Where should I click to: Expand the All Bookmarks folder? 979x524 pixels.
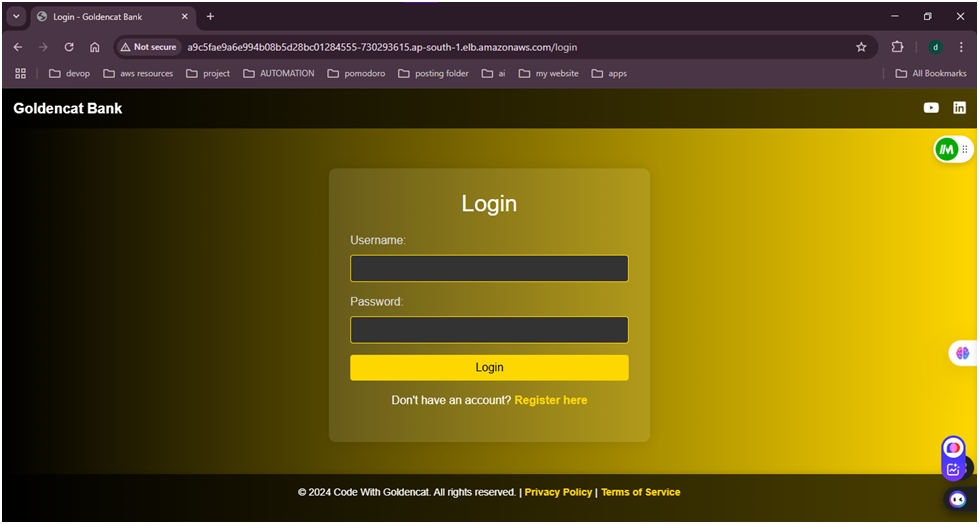coord(930,74)
